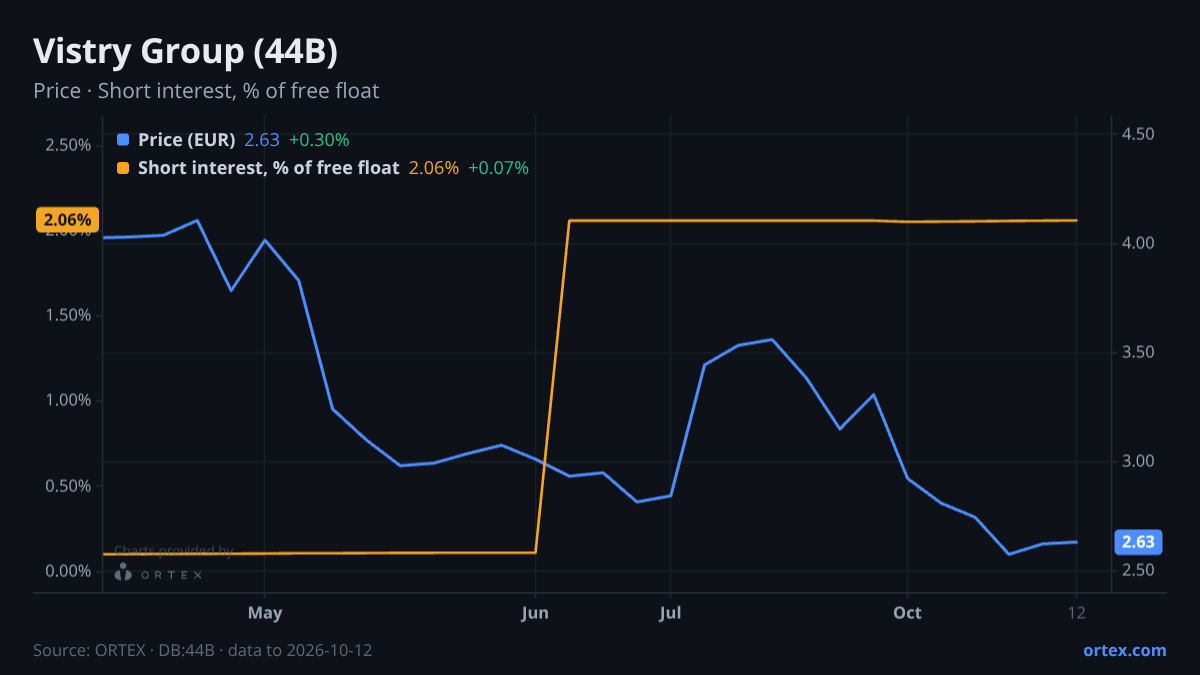The width and height of the screenshot is (1200, 675).
Task: Click the +0.30% price change value
Action: 319,140
